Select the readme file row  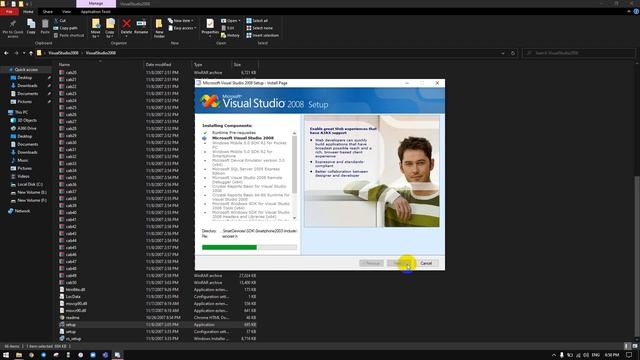pos(158,318)
